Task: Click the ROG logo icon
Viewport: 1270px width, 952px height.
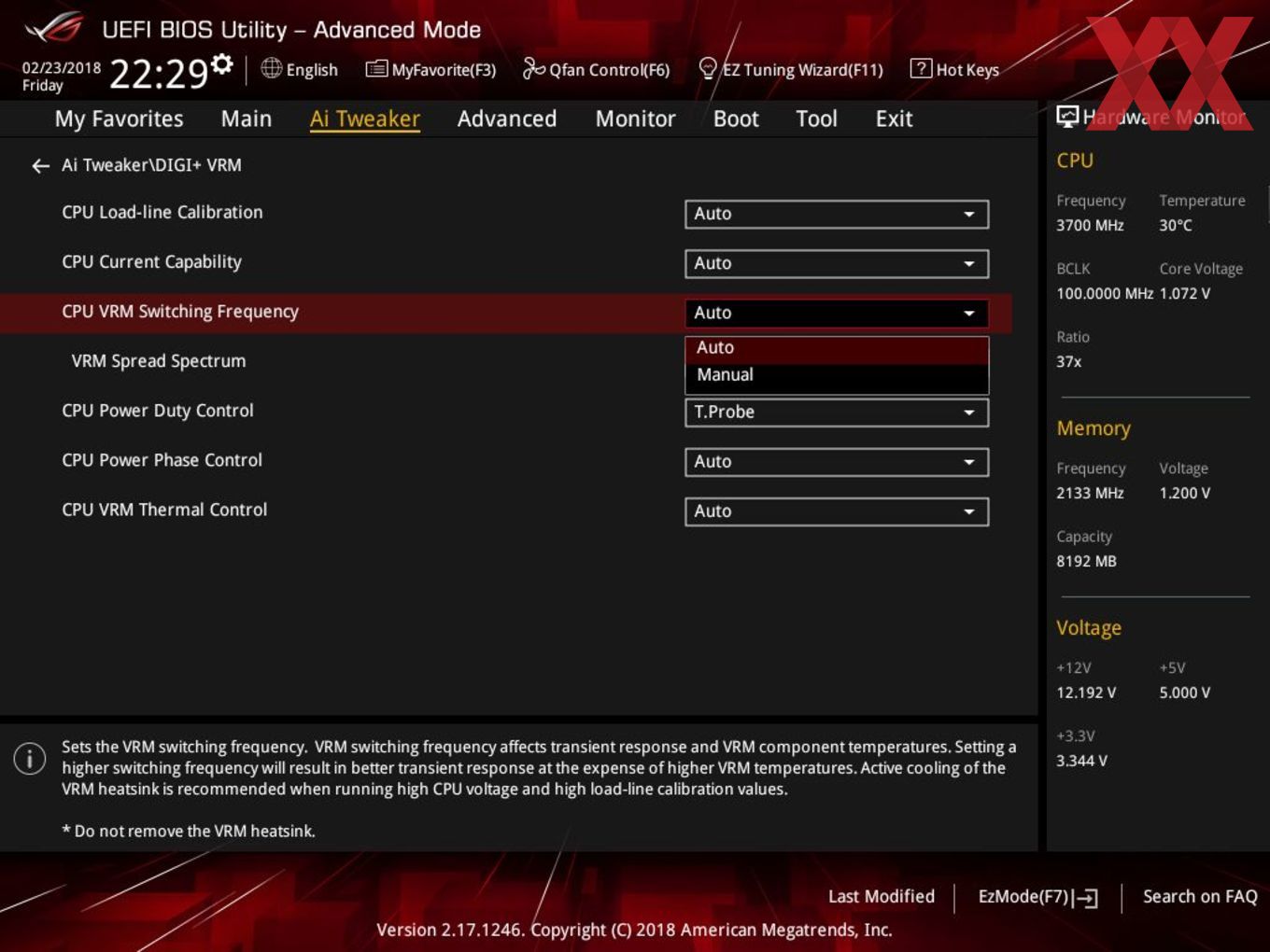Action: (x=54, y=28)
